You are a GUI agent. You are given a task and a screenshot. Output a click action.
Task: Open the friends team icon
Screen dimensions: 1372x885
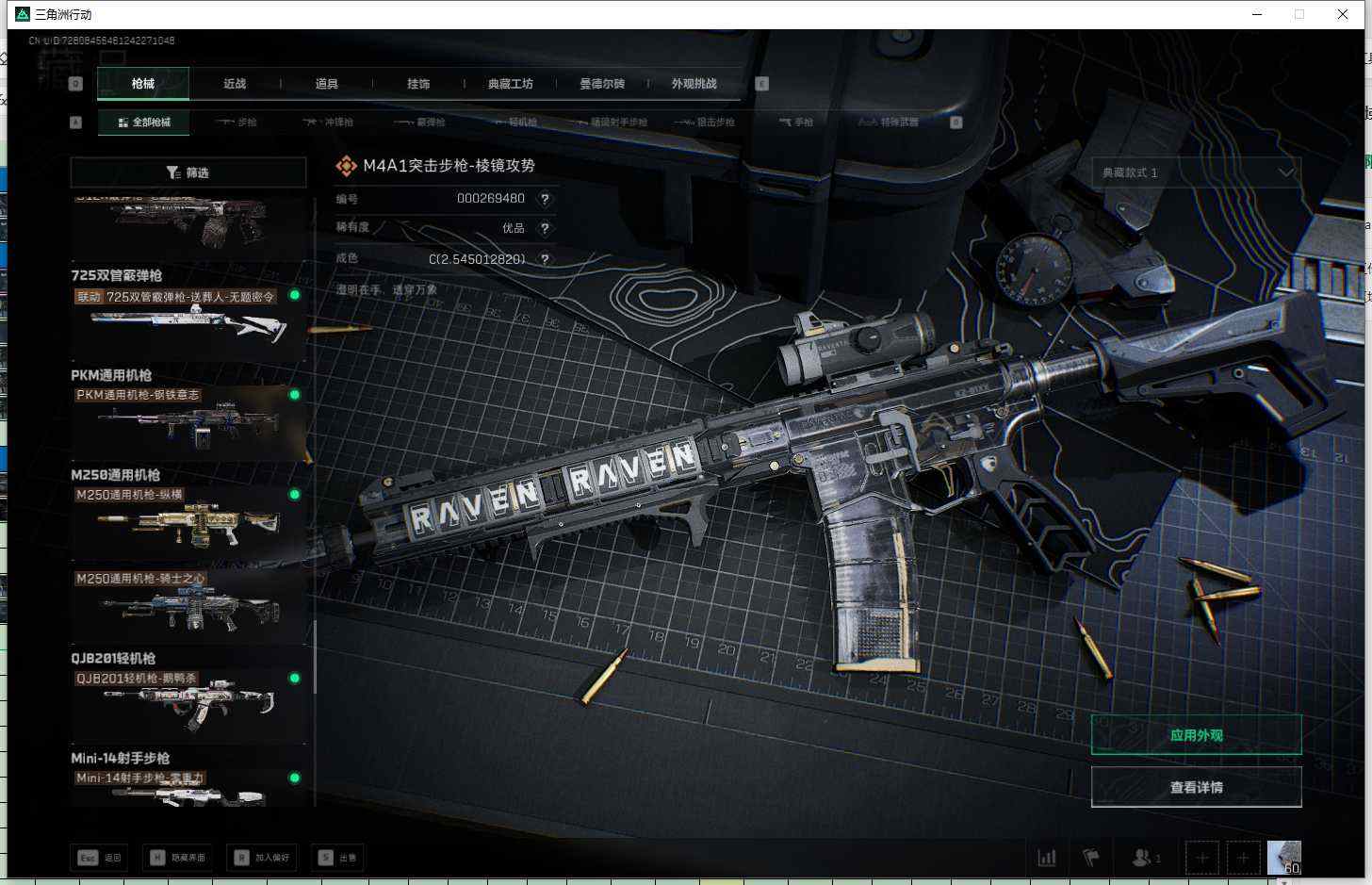[1146, 858]
